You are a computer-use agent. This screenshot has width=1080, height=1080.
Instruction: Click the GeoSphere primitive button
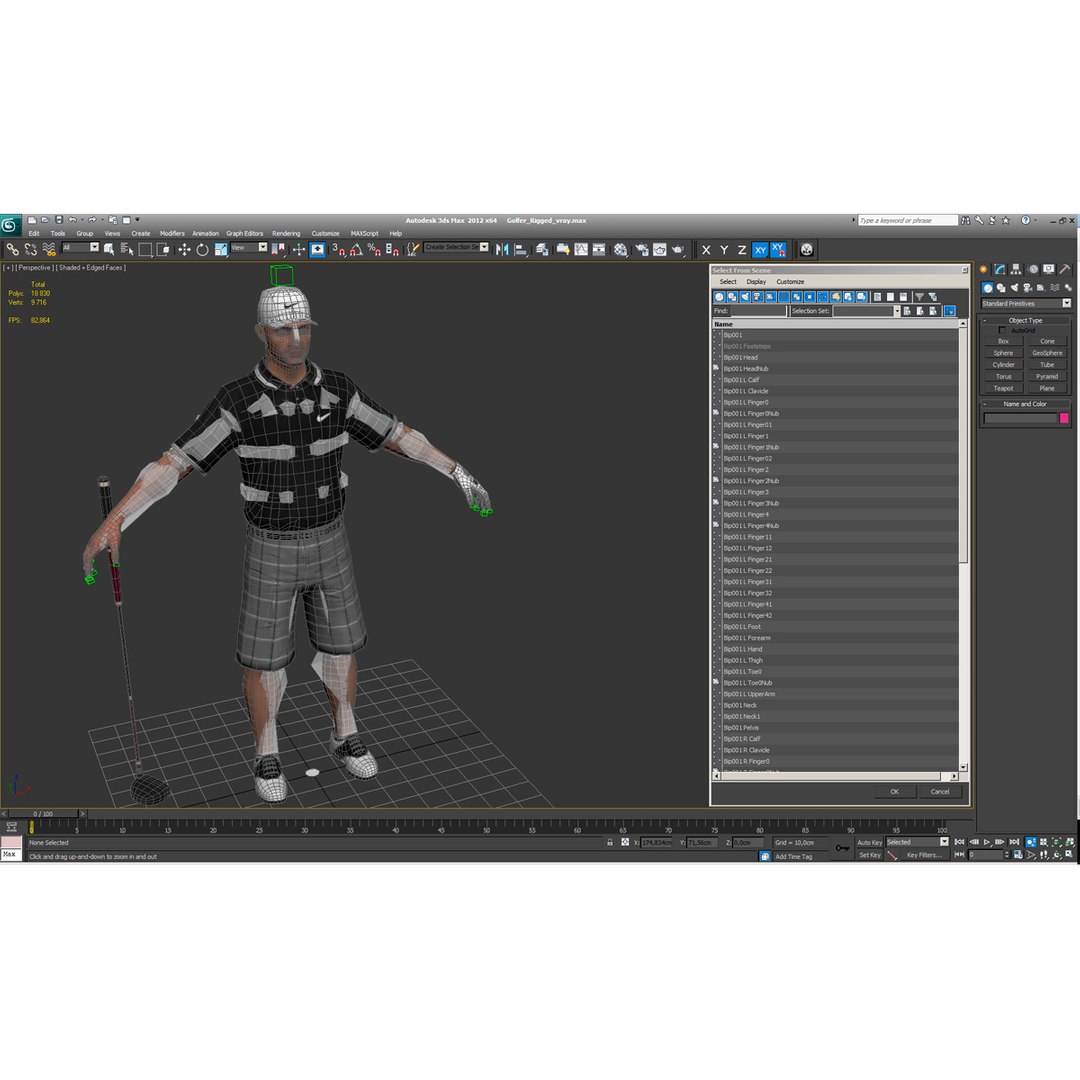[x=1047, y=353]
